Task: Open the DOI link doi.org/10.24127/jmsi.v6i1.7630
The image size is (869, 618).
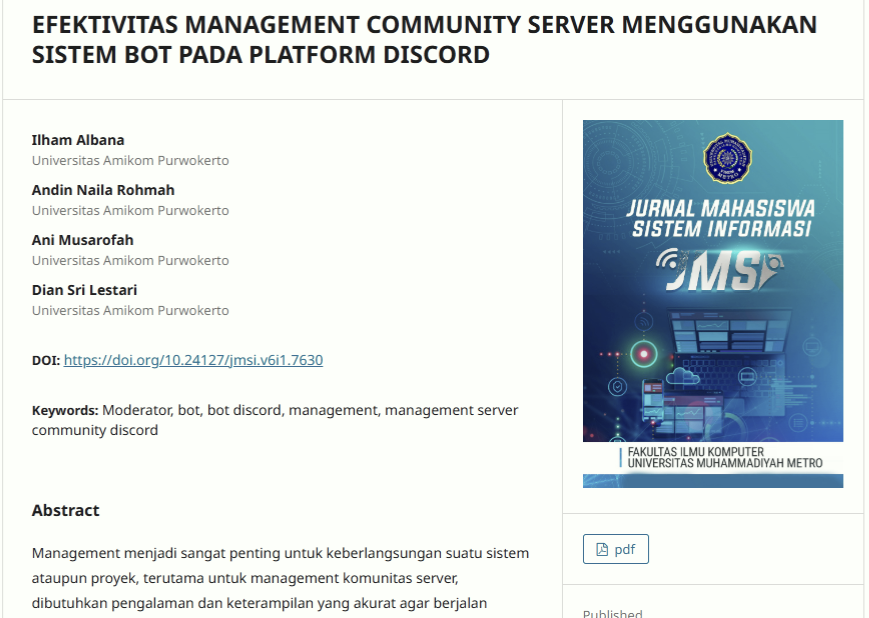Action: pos(193,360)
